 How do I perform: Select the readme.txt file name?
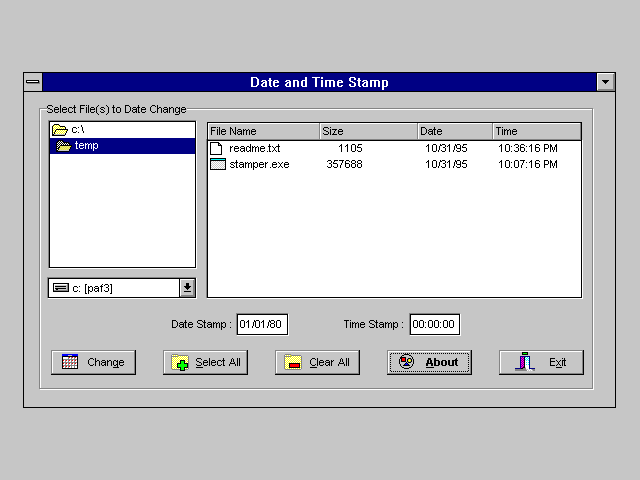254,148
